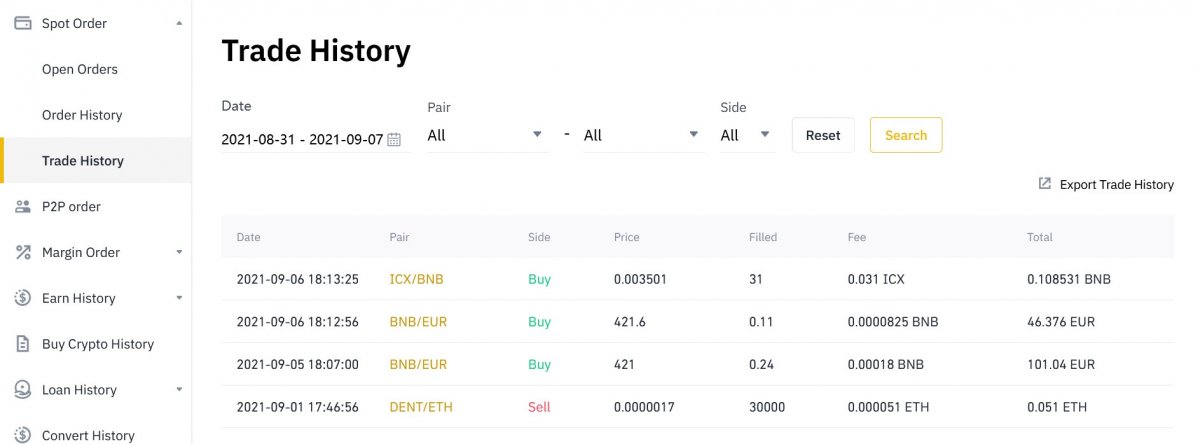Expand the Loan History section
This screenshot has height=444, width=1200.
click(179, 390)
